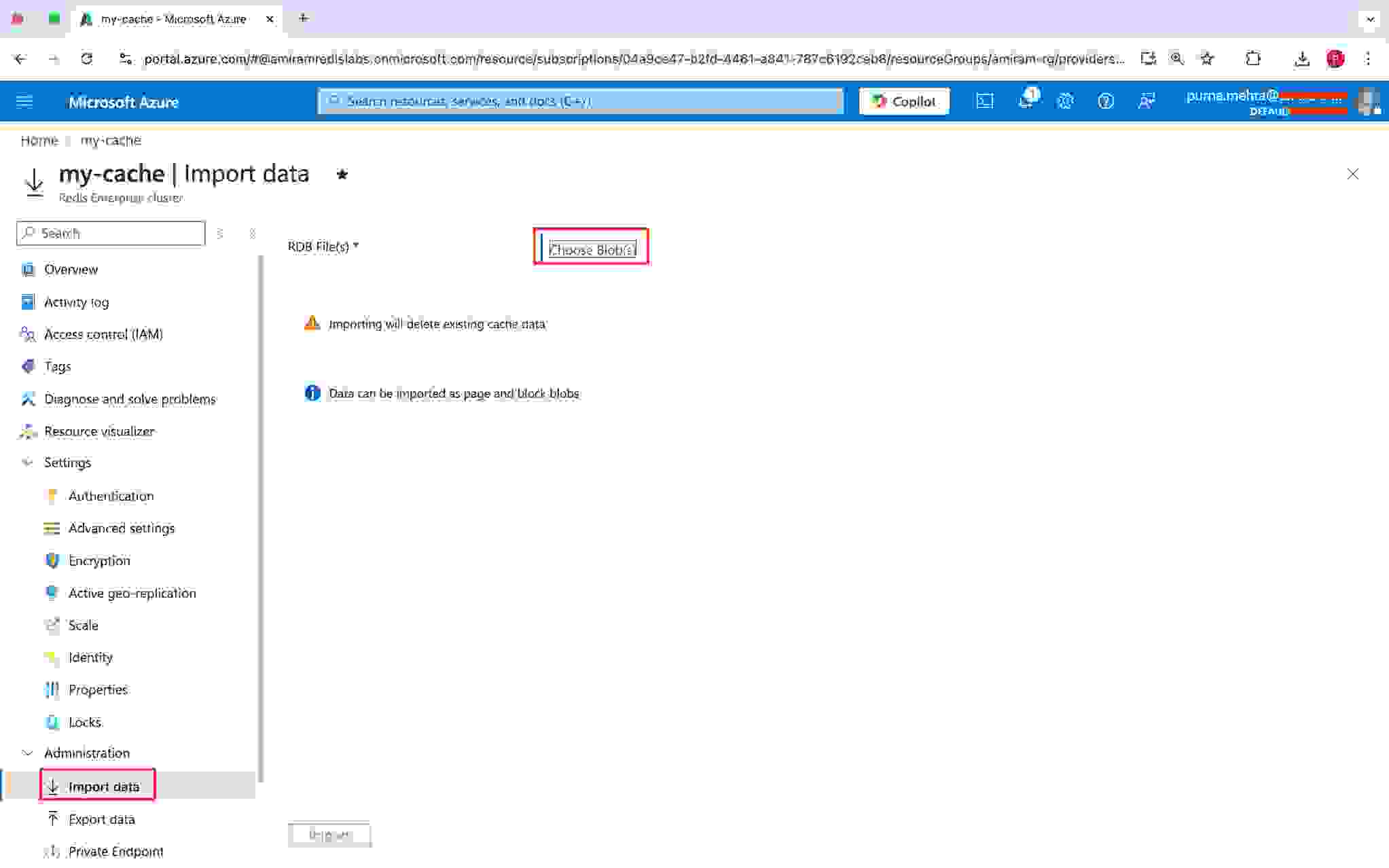
Task: Click the Home breadcrumb link
Action: (39, 141)
